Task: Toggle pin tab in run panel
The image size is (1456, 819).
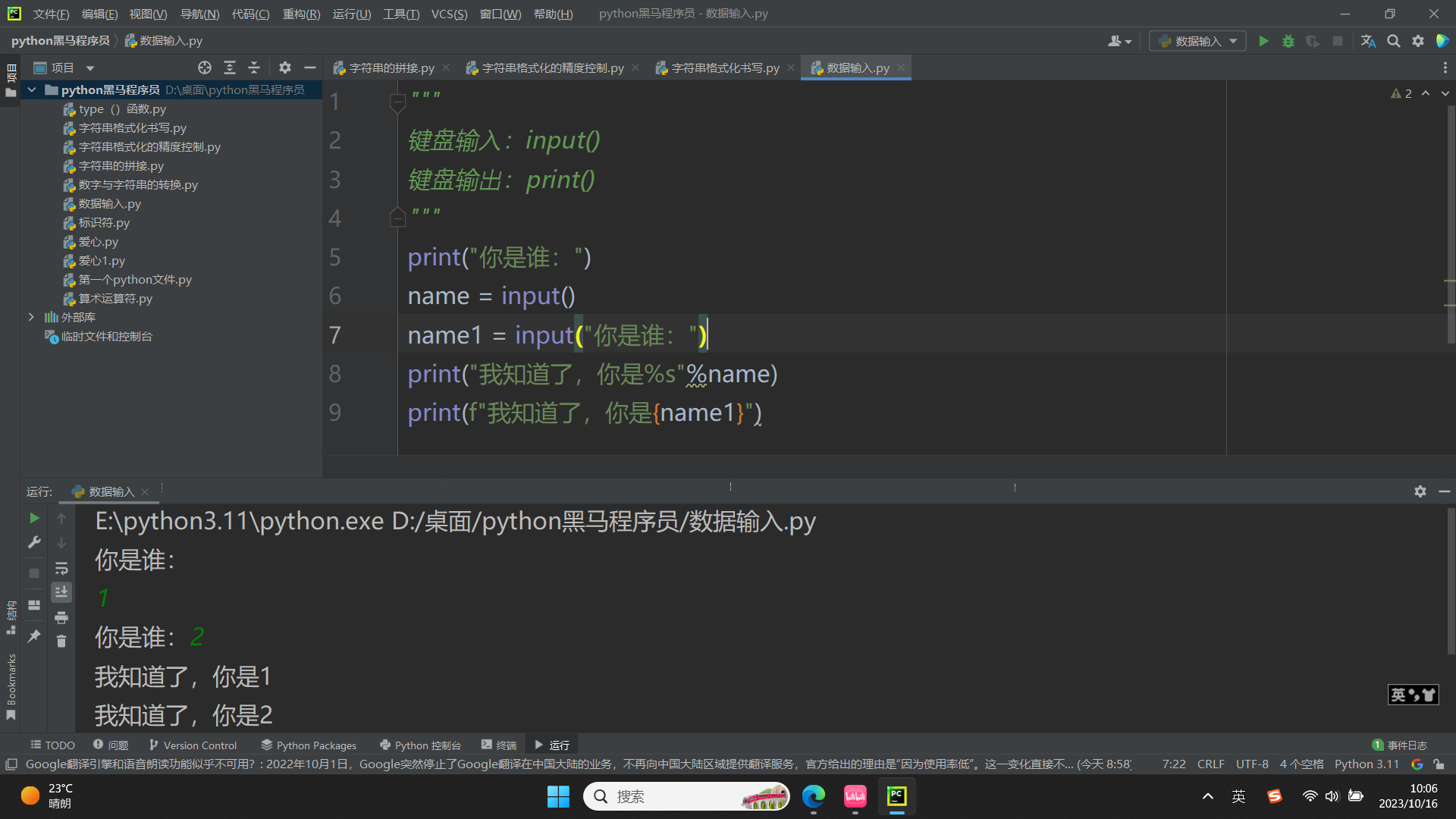Action: click(x=34, y=636)
